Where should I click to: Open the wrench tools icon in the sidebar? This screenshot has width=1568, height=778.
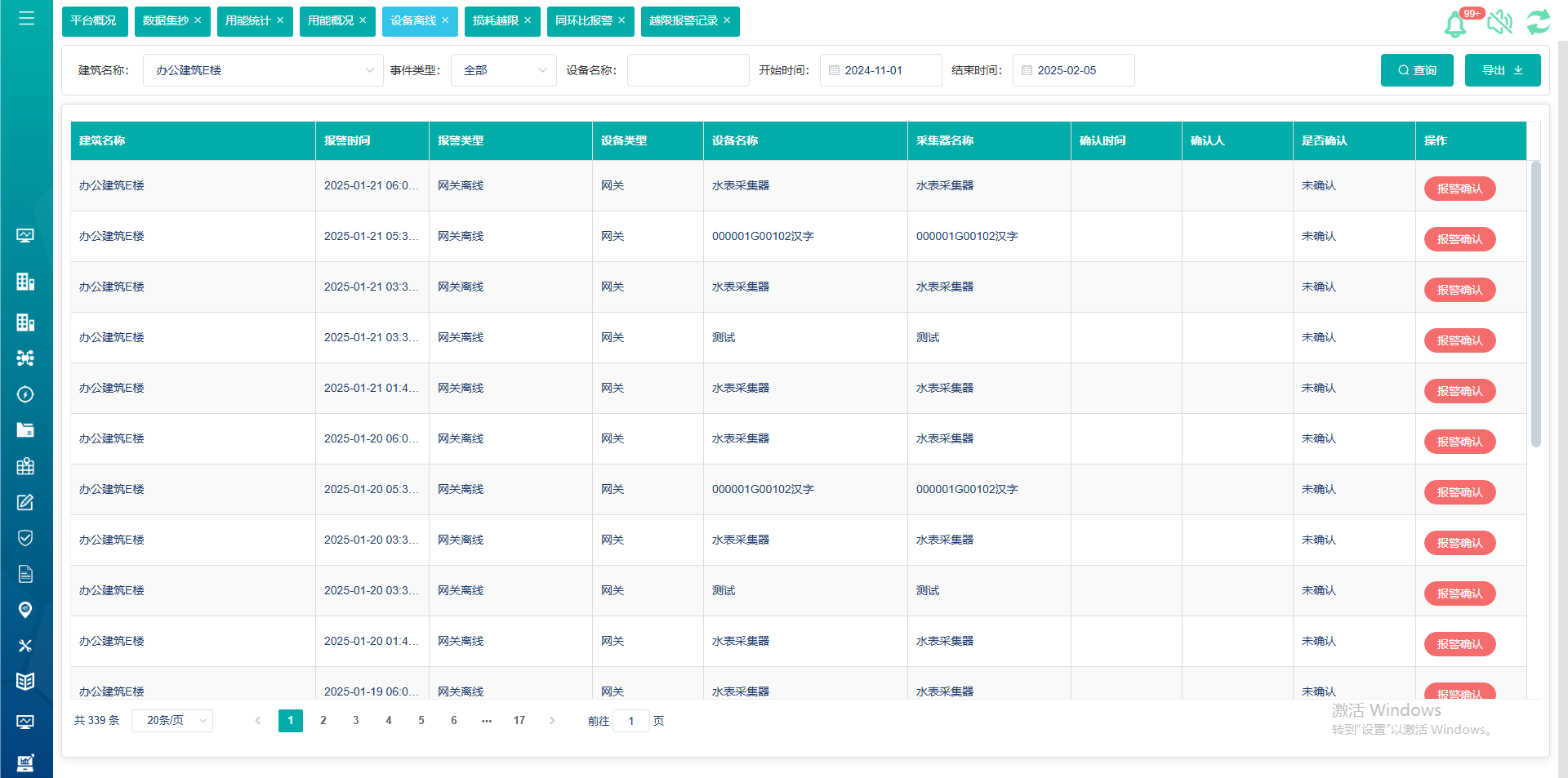coord(25,646)
